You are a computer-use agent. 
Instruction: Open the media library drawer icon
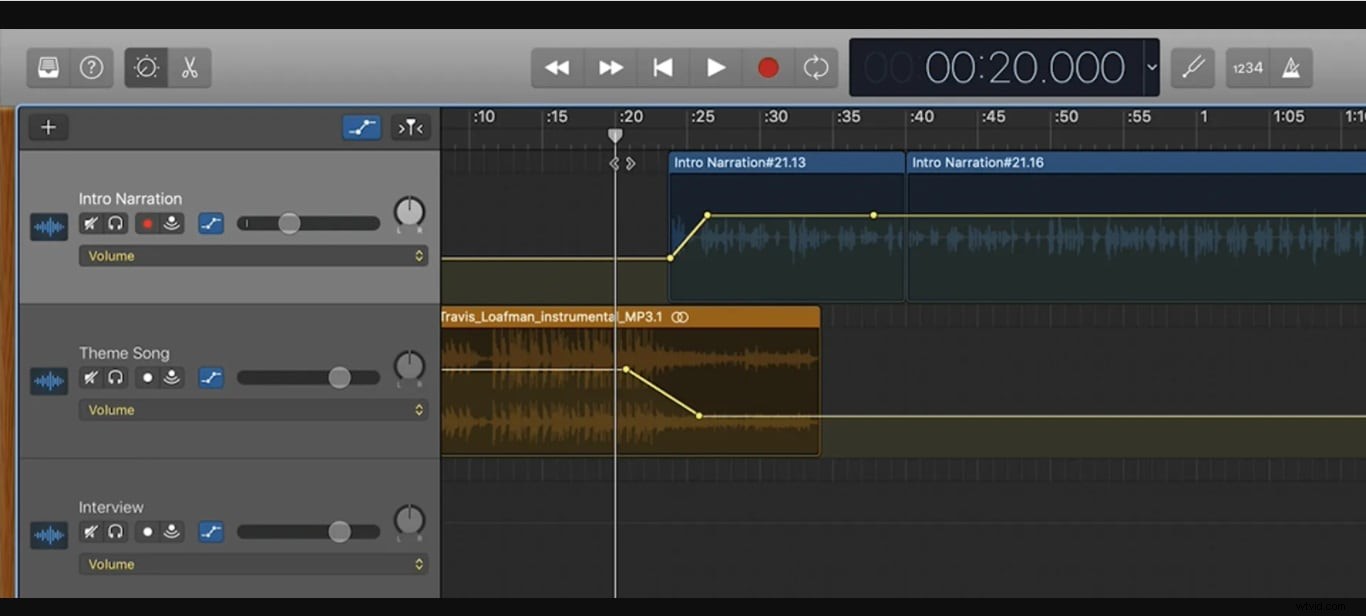coord(47,67)
